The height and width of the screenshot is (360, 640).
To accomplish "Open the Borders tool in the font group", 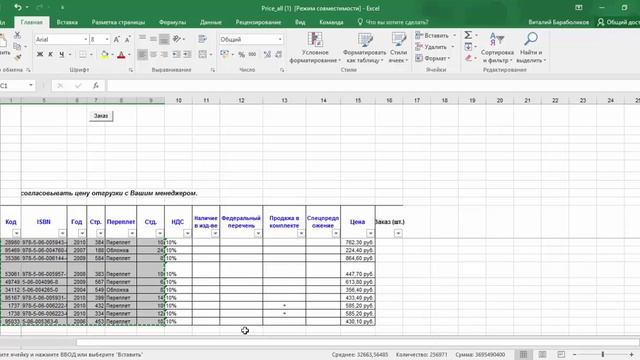I will click(83, 54).
